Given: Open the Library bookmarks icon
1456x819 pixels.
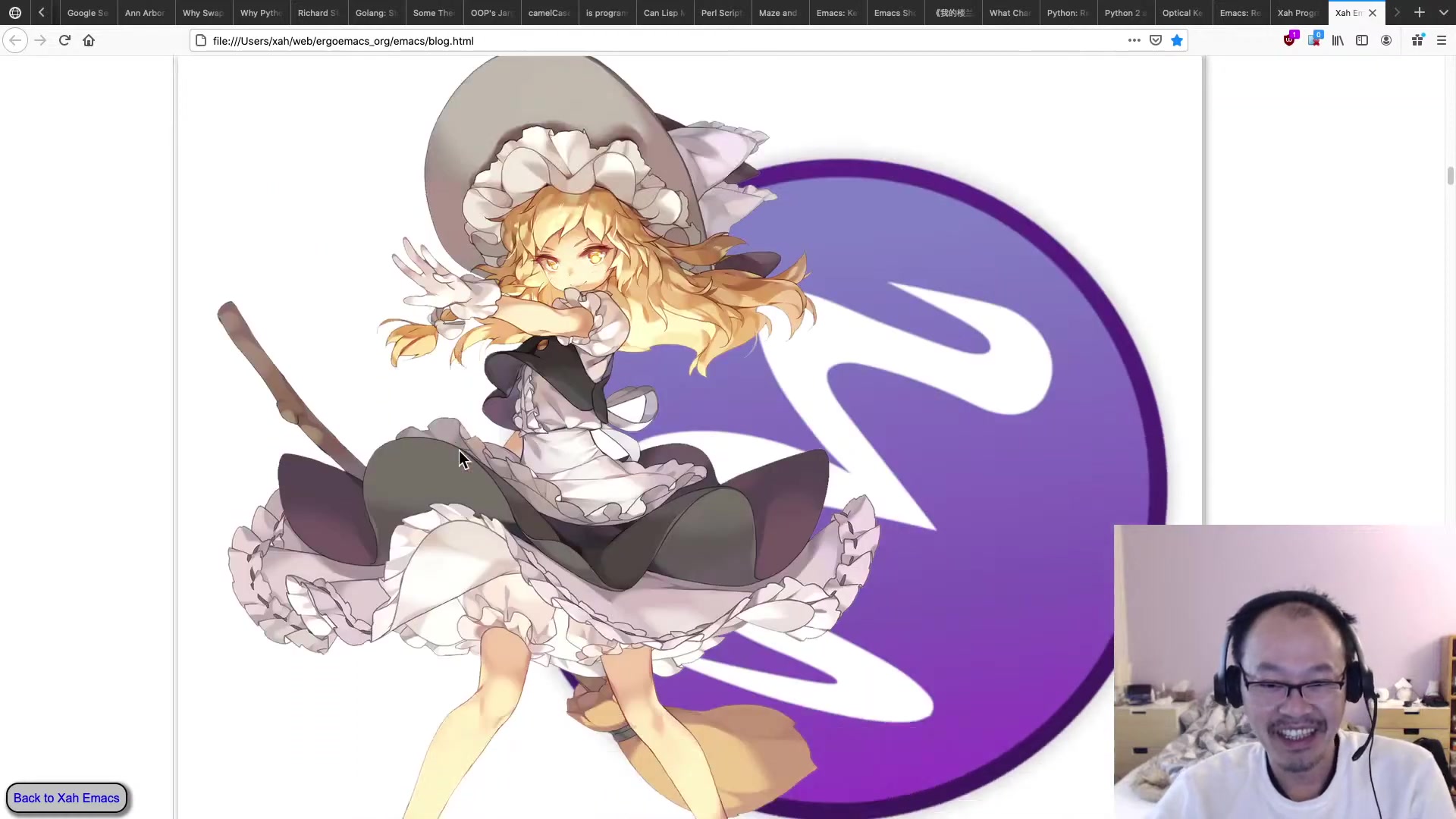Looking at the screenshot, I should click(x=1338, y=40).
